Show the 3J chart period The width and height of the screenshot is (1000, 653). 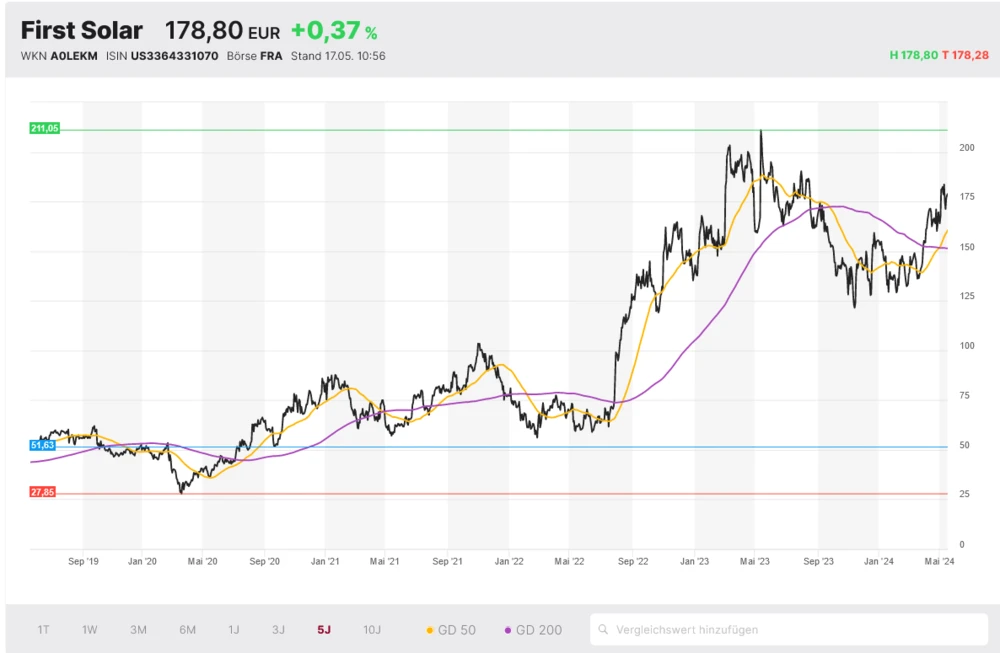coord(278,630)
